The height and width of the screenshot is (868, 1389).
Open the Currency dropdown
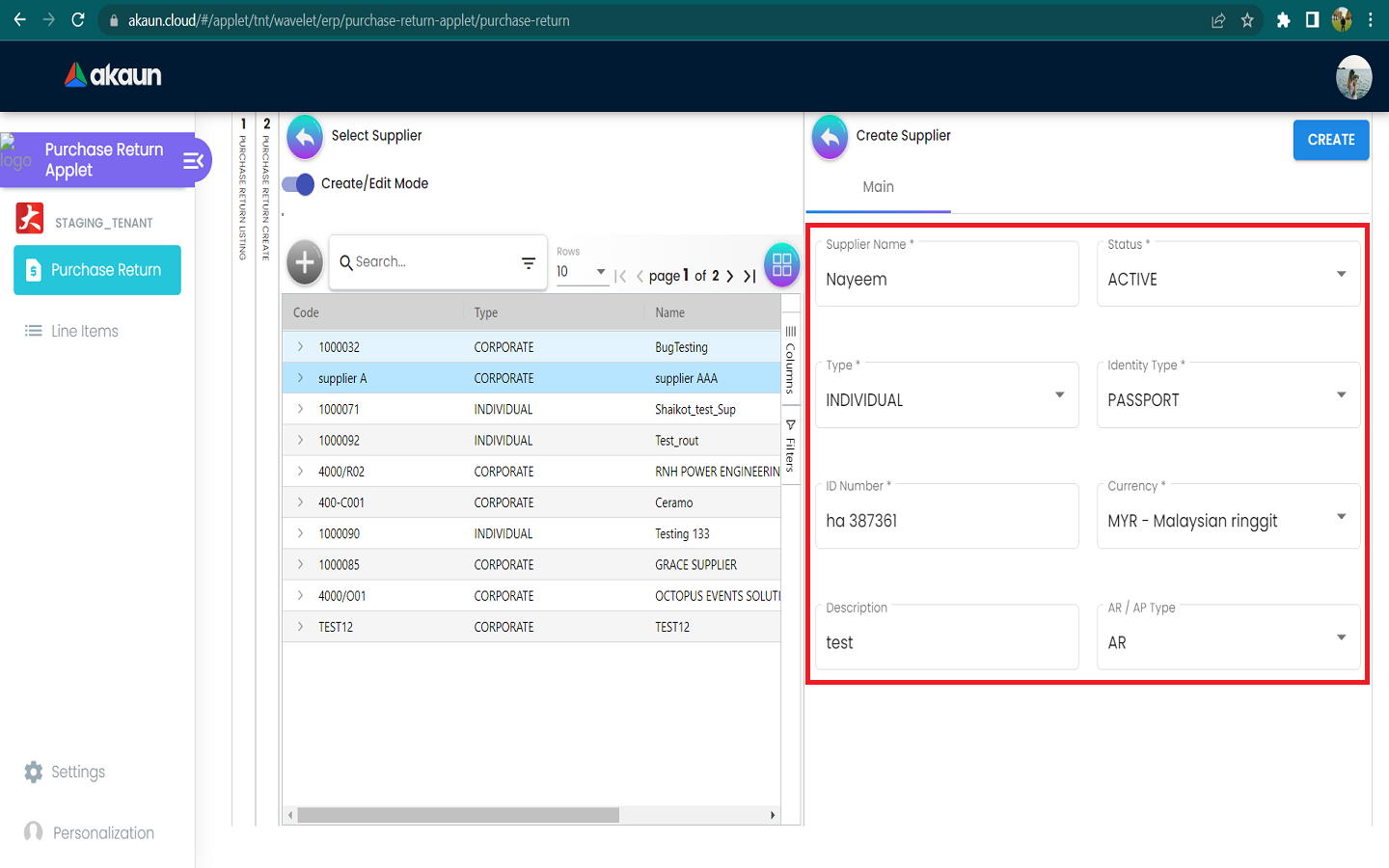(x=1228, y=521)
